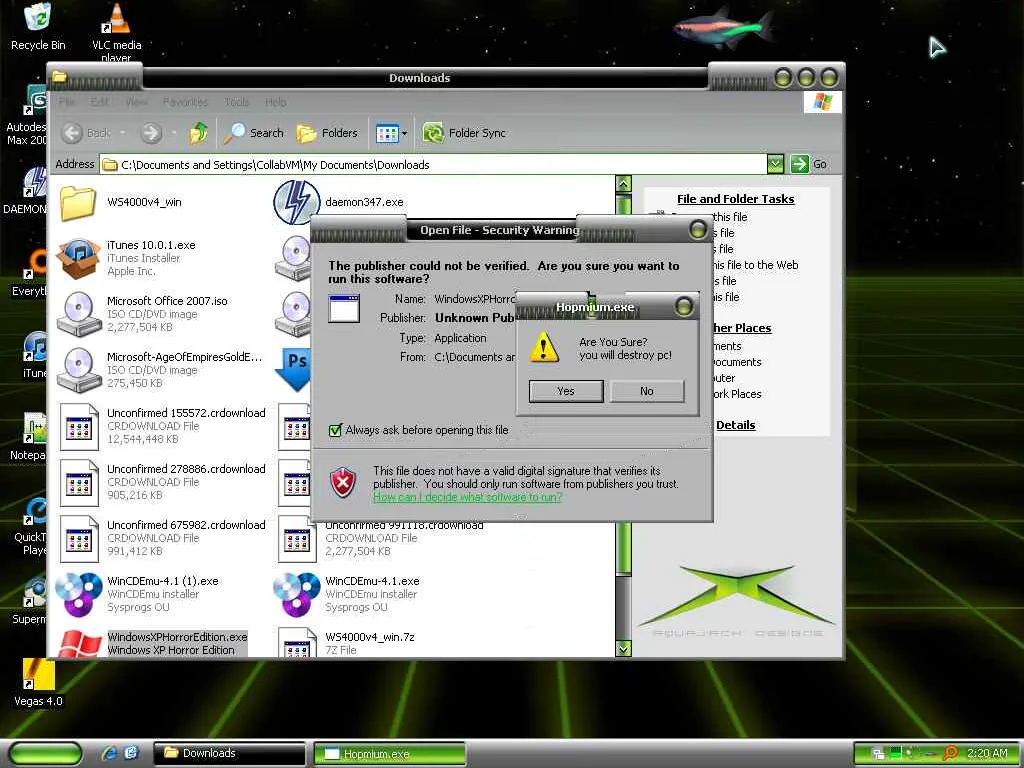Click the application icon in the Security Warning dialog

(x=344, y=308)
